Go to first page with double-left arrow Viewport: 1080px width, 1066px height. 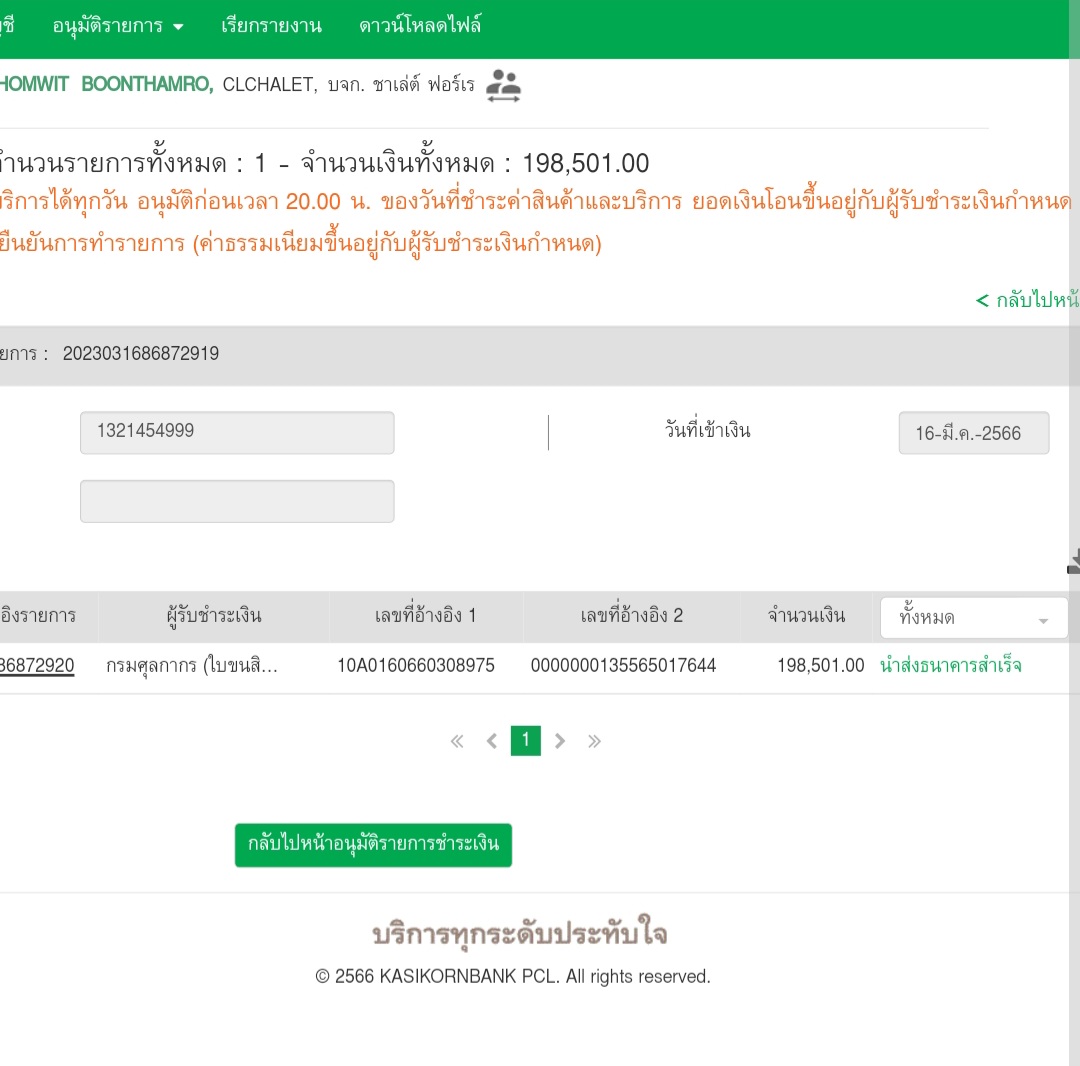pos(457,741)
